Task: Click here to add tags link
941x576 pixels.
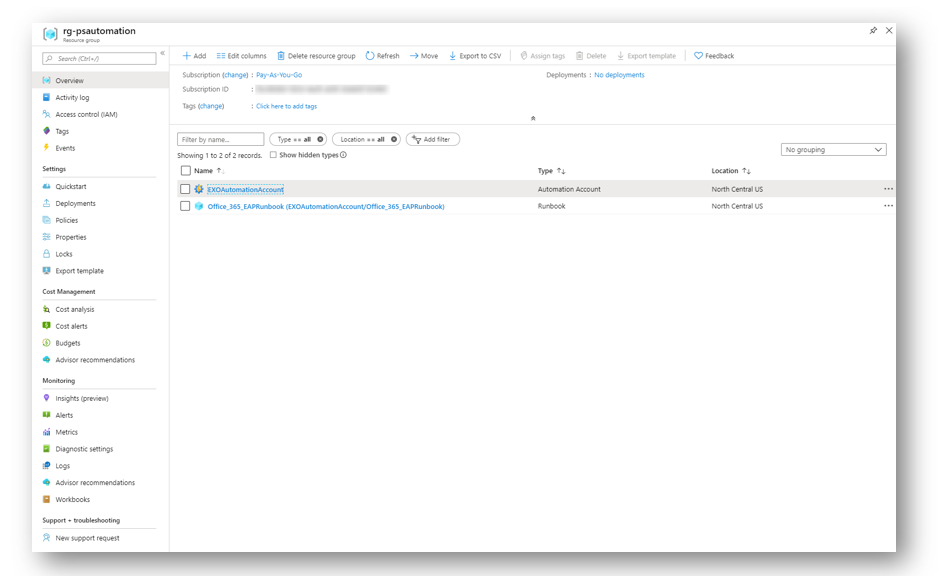Action: pos(286,106)
